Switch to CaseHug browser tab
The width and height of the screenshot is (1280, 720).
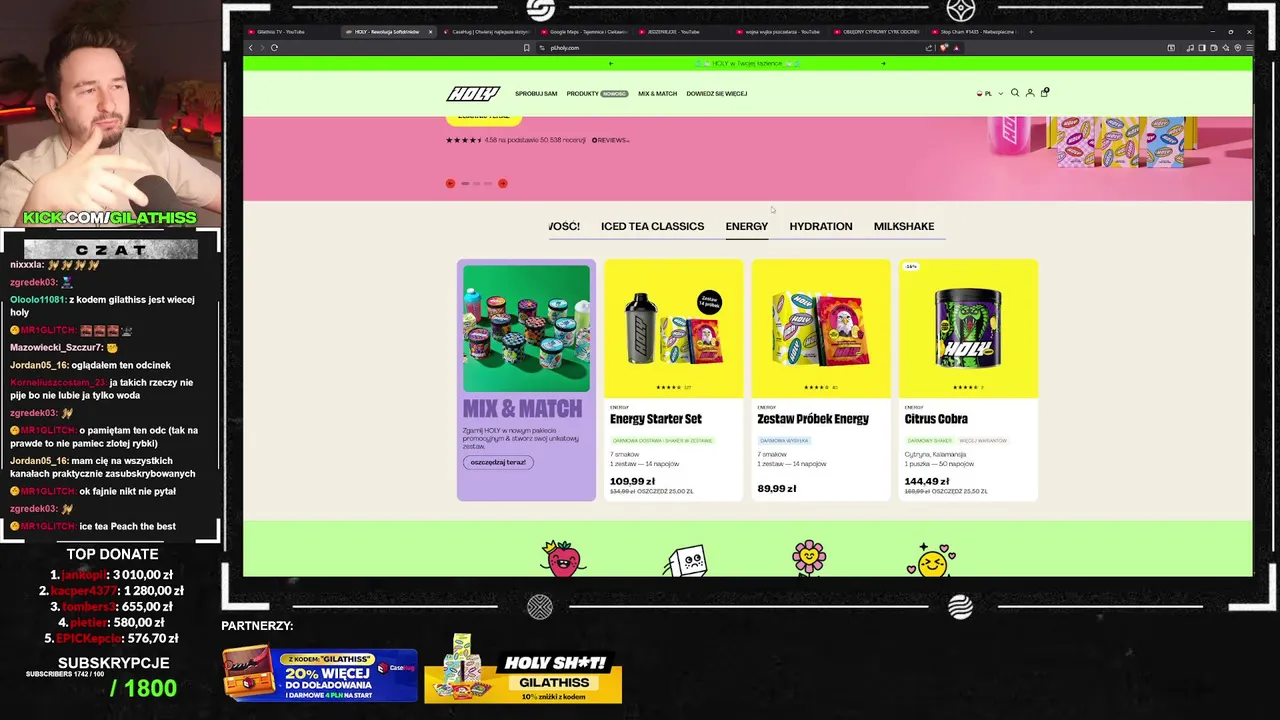(x=488, y=32)
